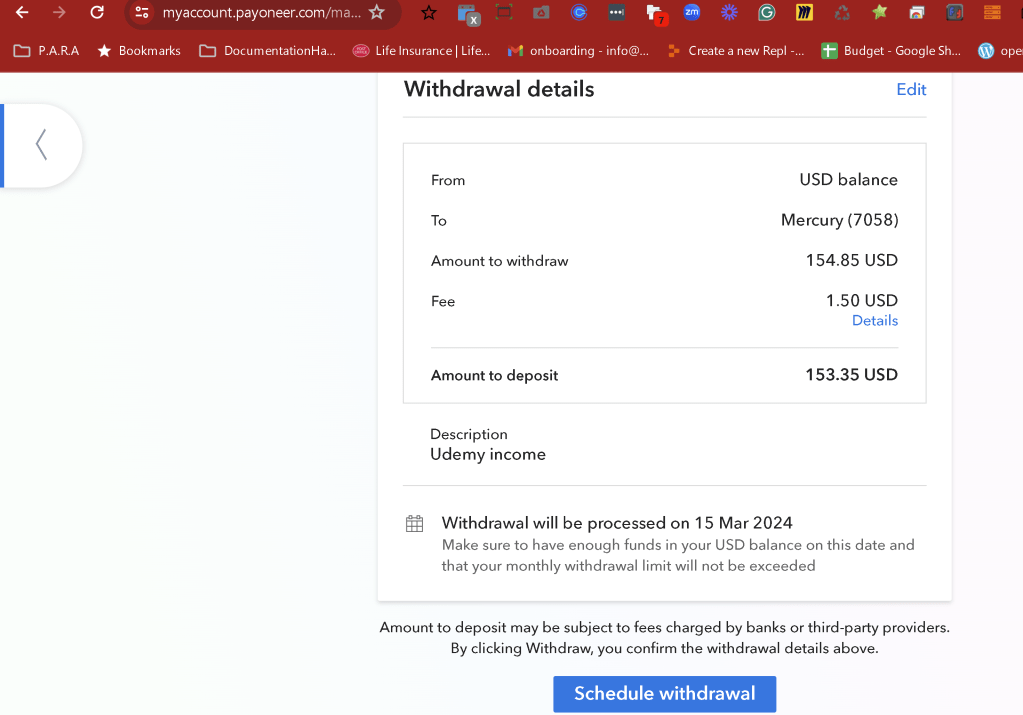Click the myaccount.payoneer.com address bar
The width and height of the screenshot is (1023, 715).
(x=262, y=12)
